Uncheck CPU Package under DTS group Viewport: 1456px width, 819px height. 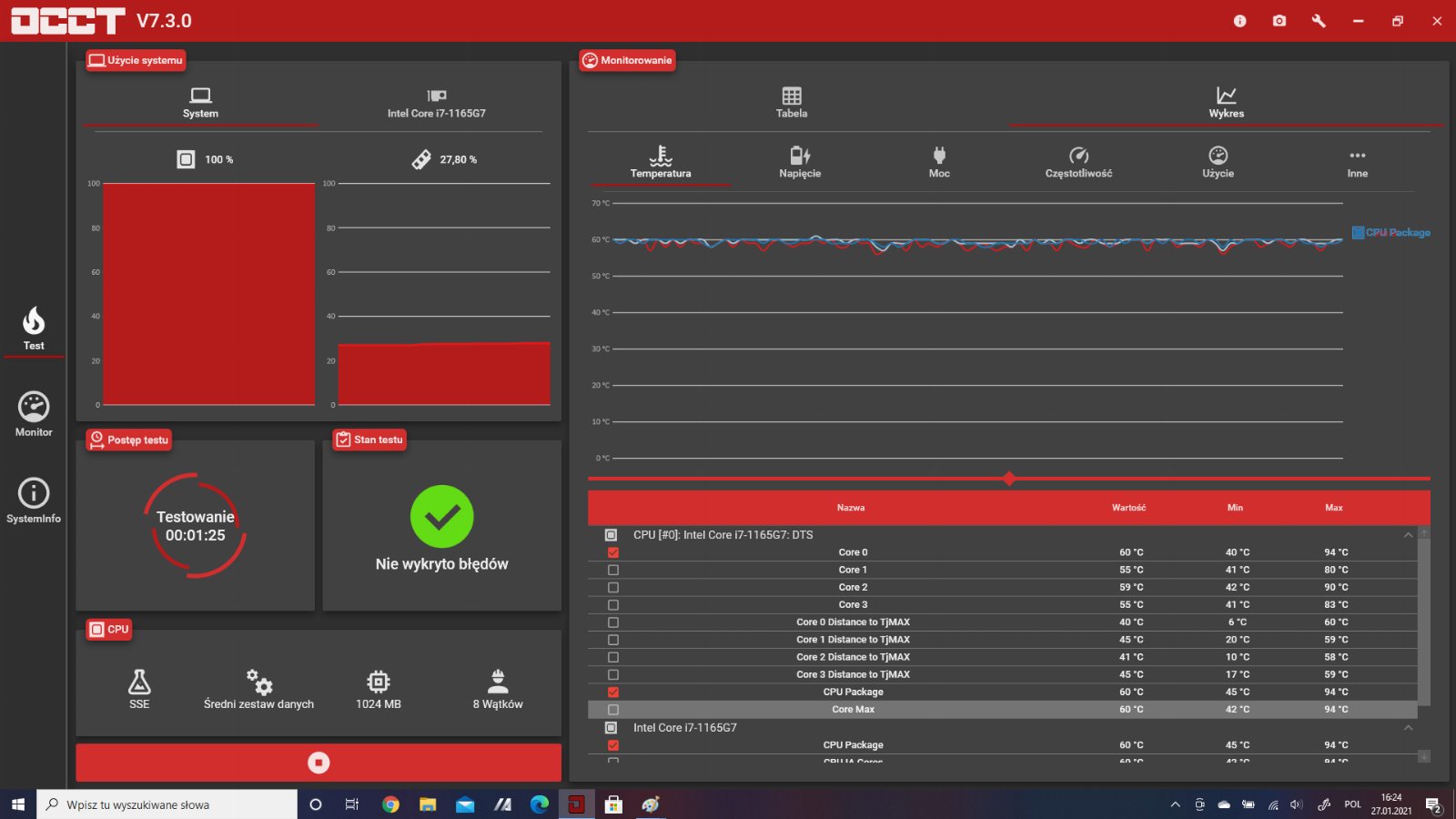pyautogui.click(x=613, y=692)
